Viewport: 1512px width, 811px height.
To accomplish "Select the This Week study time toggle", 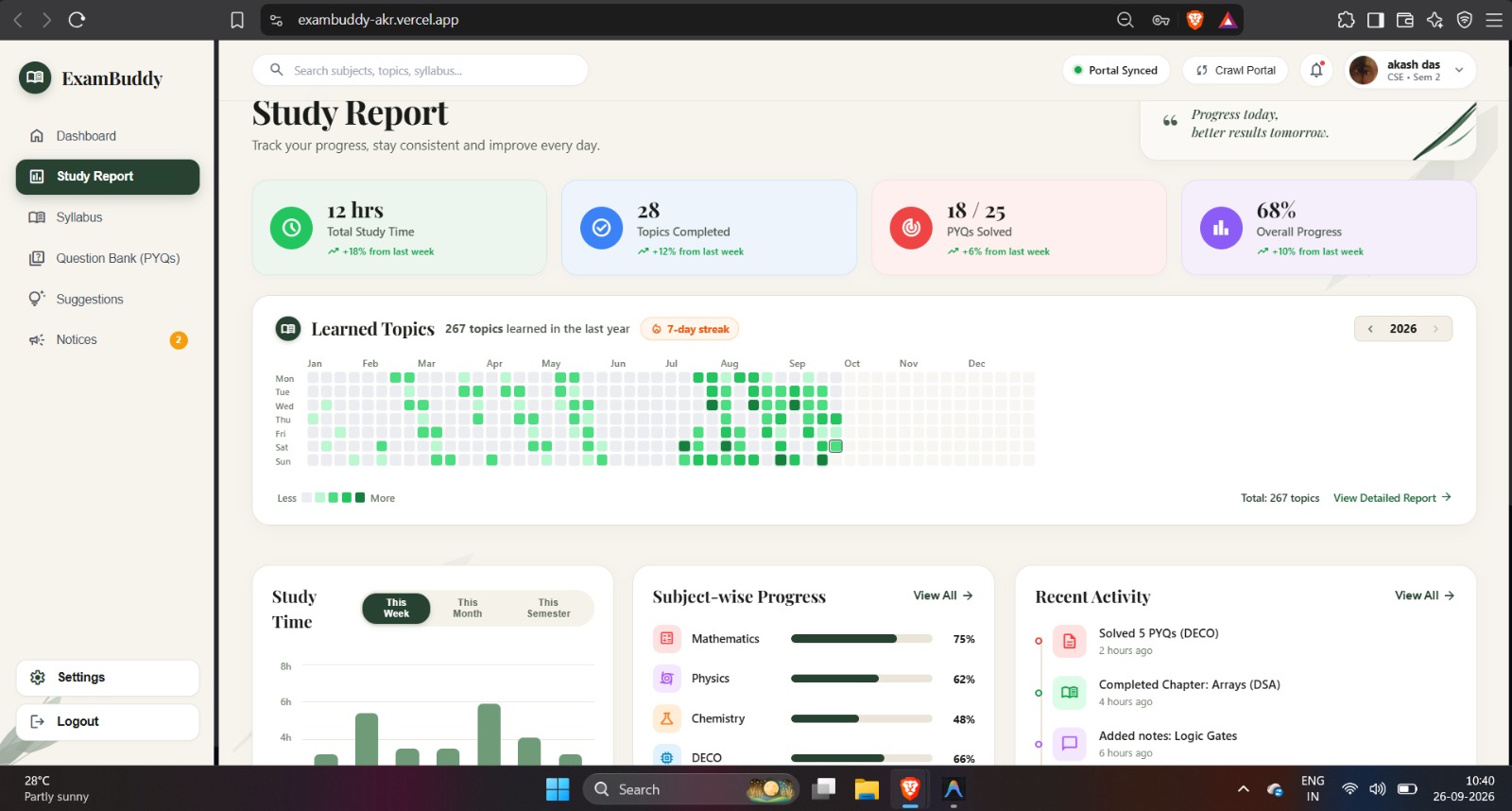I will pyautogui.click(x=396, y=608).
